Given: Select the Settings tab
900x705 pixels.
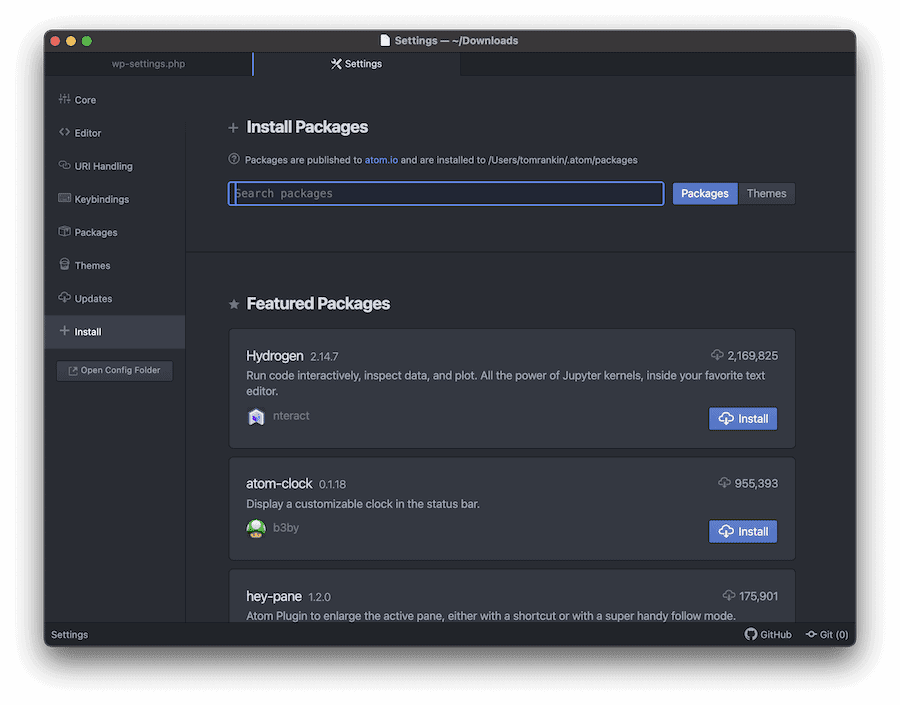Looking at the screenshot, I should (356, 63).
